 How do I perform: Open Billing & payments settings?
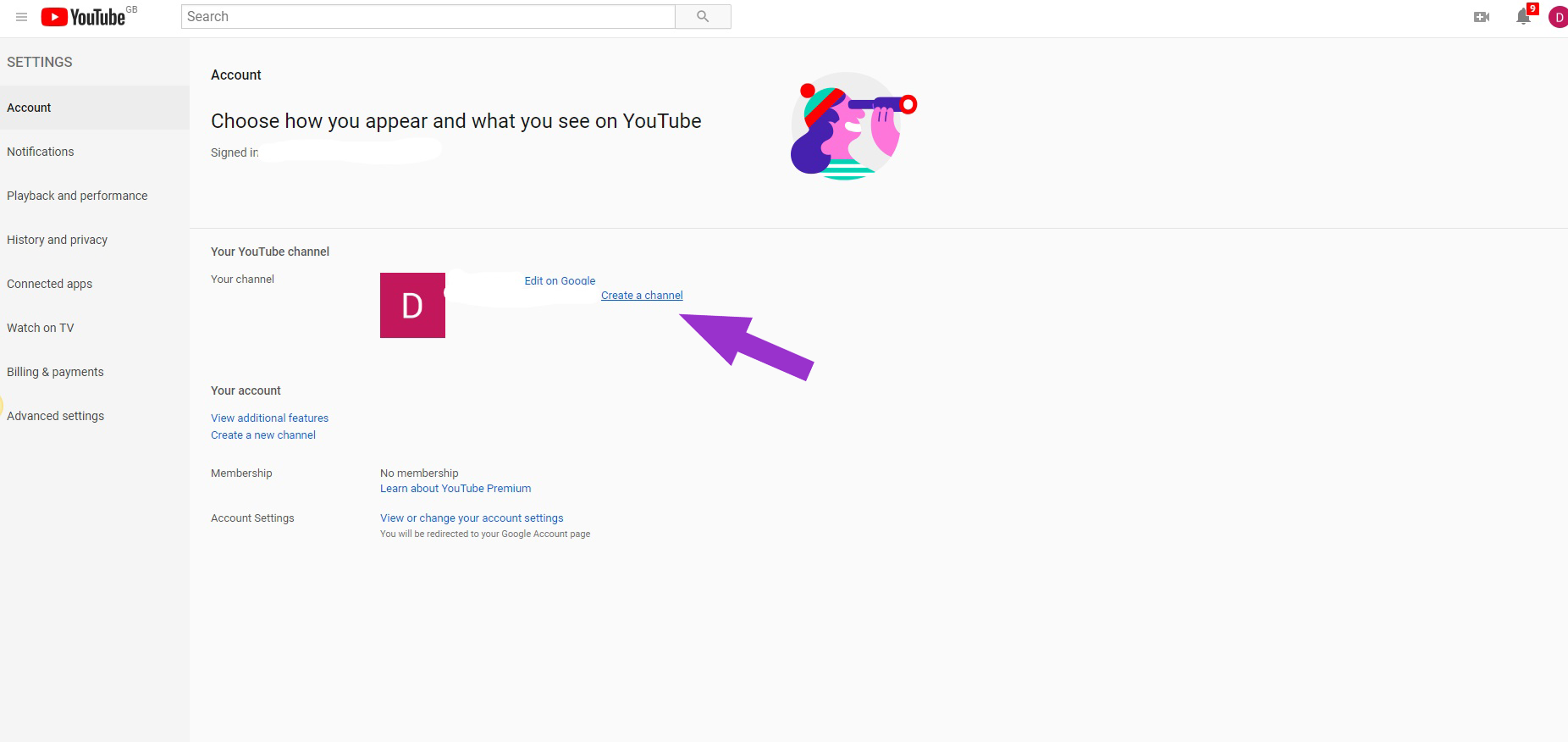pyautogui.click(x=95, y=372)
